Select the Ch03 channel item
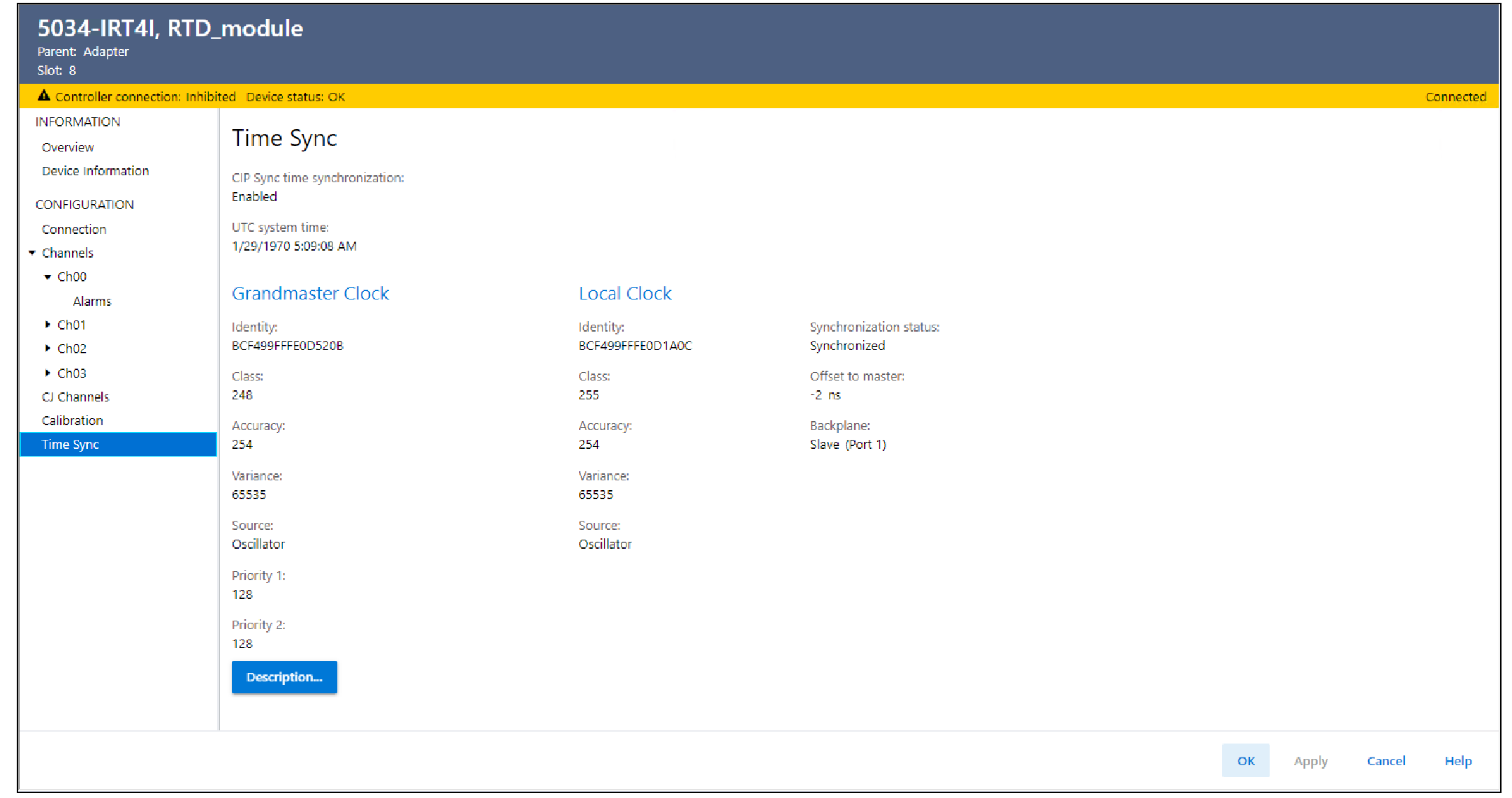 tap(72, 373)
